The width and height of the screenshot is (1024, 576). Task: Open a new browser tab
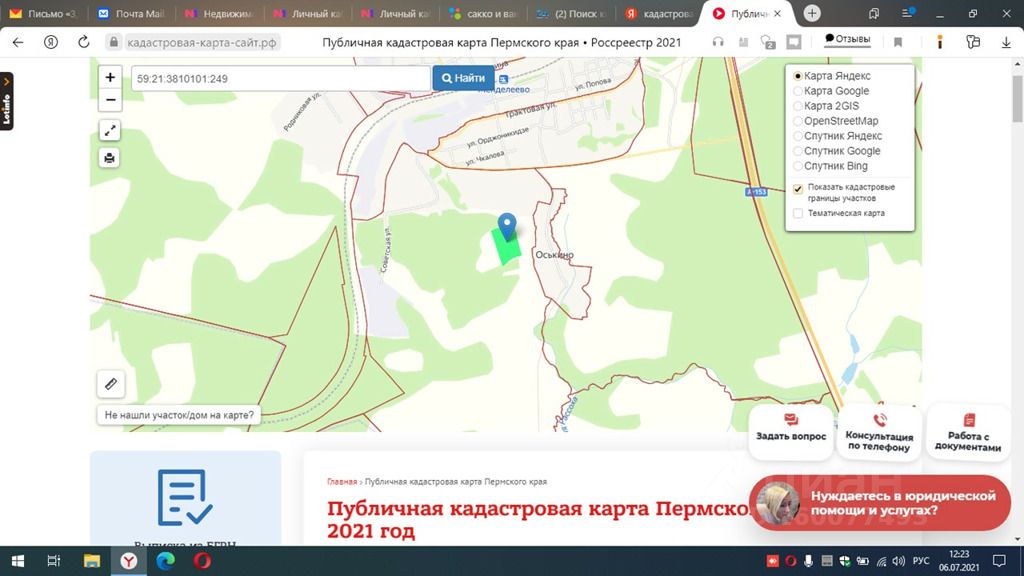(x=812, y=14)
